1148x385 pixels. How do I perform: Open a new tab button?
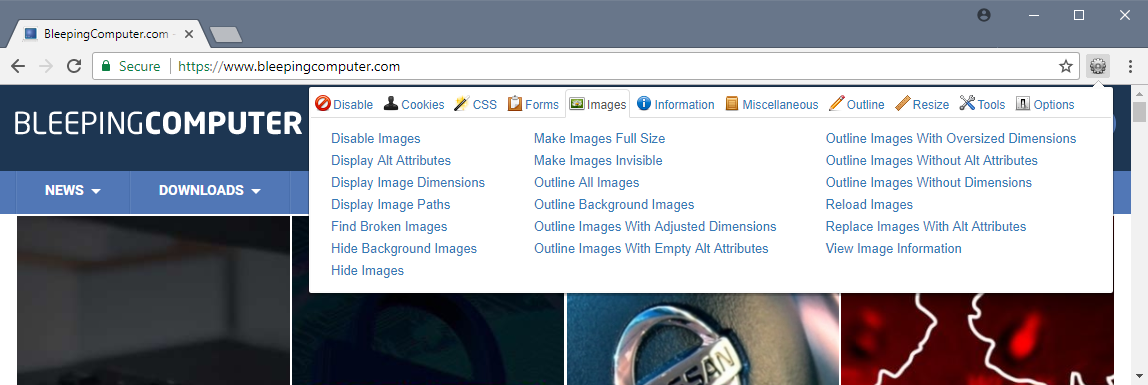coord(226,34)
